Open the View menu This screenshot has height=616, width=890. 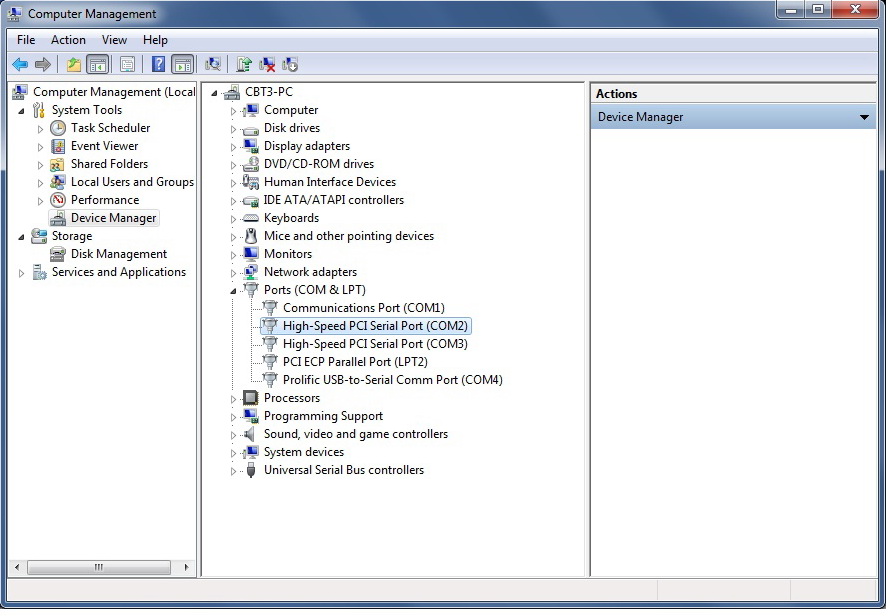[114, 40]
